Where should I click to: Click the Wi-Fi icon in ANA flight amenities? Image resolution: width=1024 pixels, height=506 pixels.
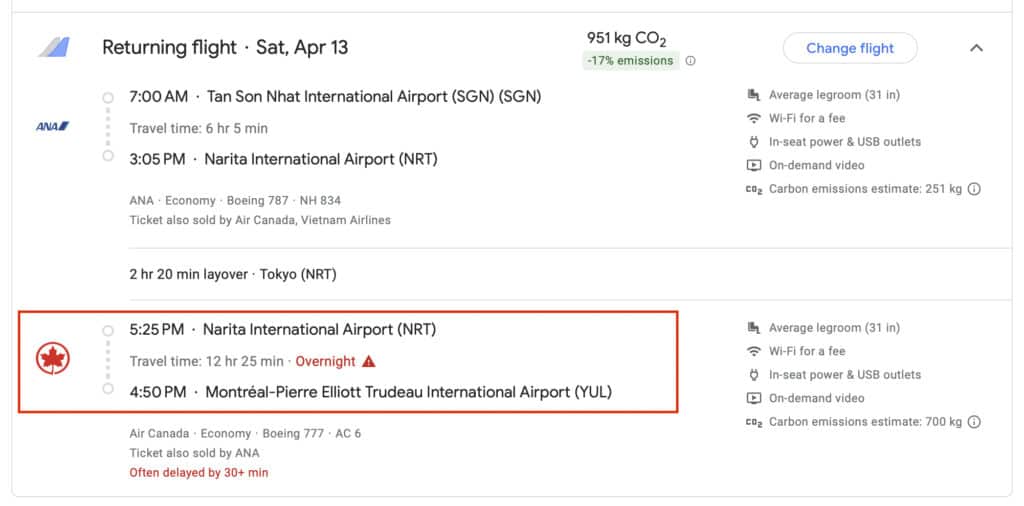pos(754,118)
